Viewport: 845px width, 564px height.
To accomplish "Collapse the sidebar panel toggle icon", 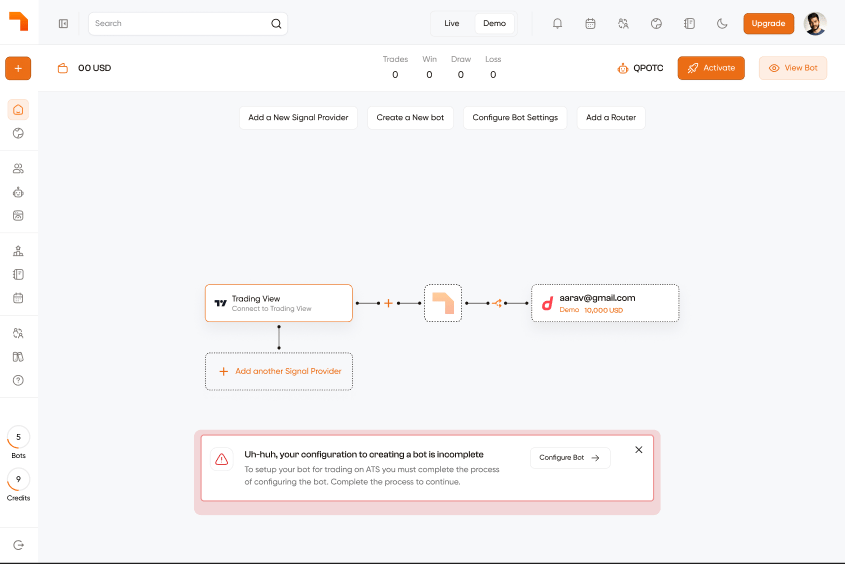I will (x=64, y=24).
